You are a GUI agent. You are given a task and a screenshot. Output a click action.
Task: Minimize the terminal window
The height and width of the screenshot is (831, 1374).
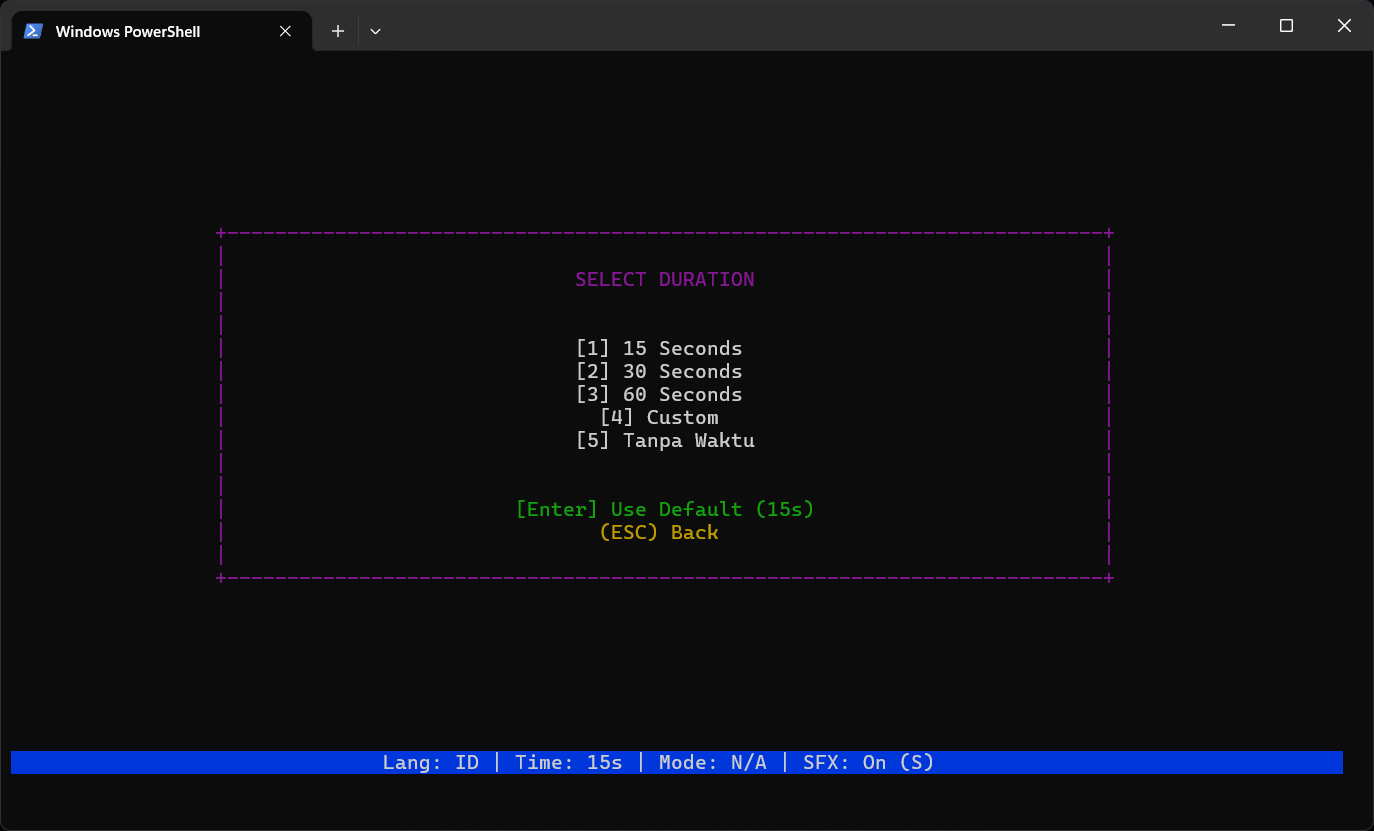click(x=1229, y=26)
